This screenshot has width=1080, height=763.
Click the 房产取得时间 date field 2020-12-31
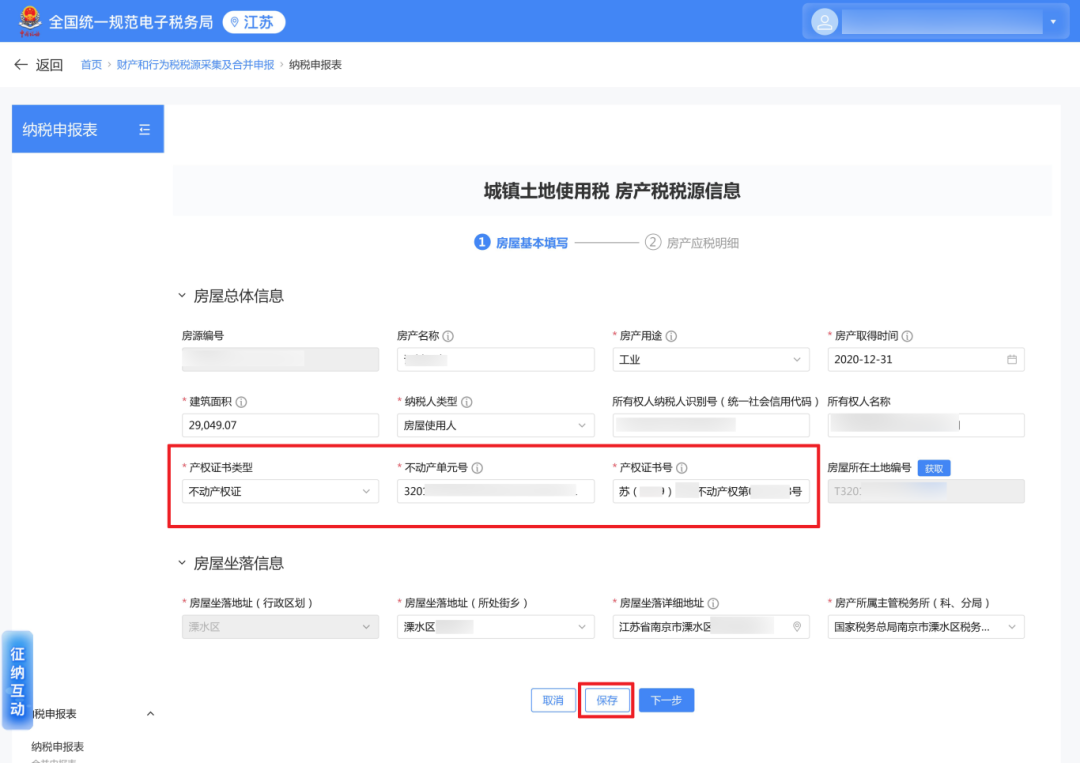(926, 359)
